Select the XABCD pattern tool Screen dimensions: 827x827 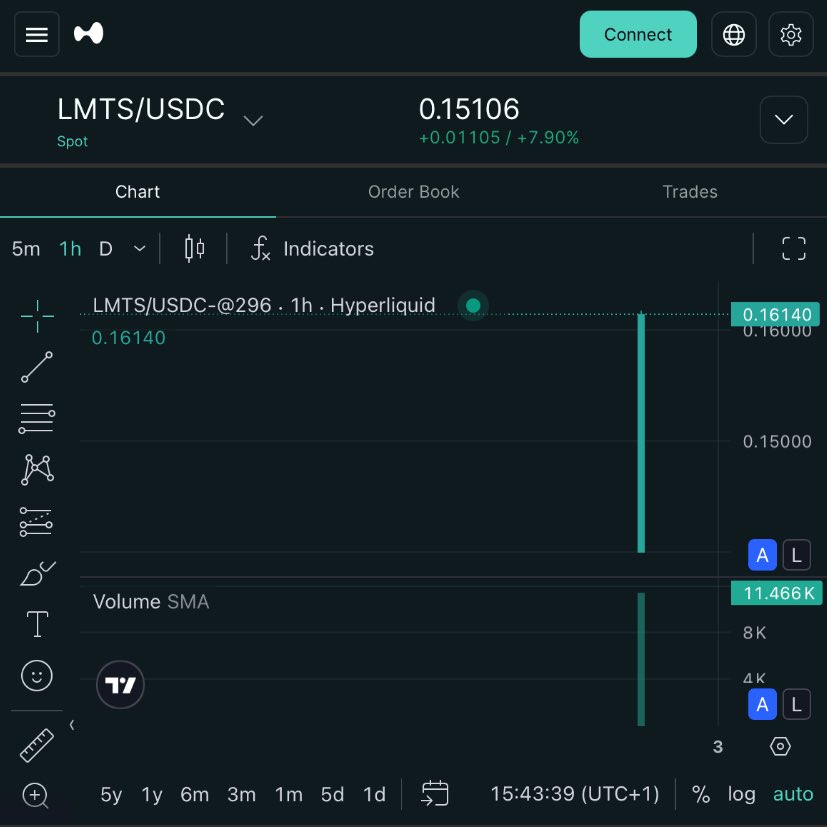[37, 469]
